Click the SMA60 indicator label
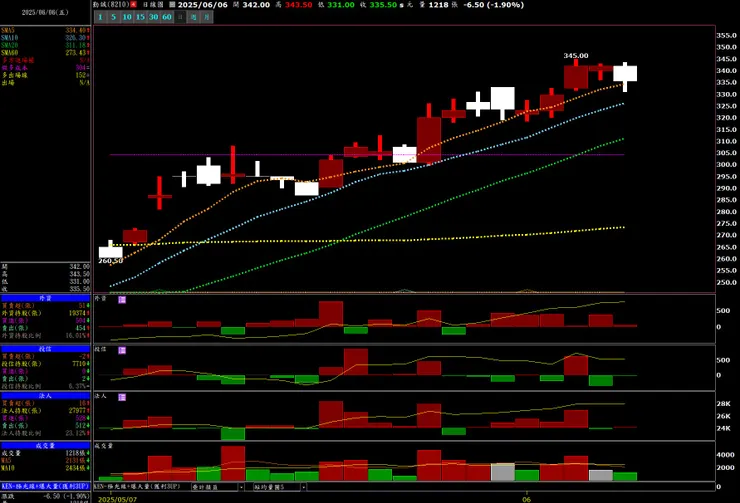Screen dimensions: 740x503 tap(9, 53)
